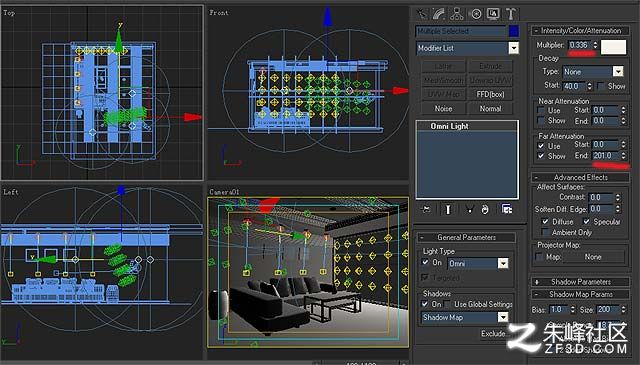The image size is (640, 365).
Task: Click the Pin Stack icon
Action: tap(425, 209)
